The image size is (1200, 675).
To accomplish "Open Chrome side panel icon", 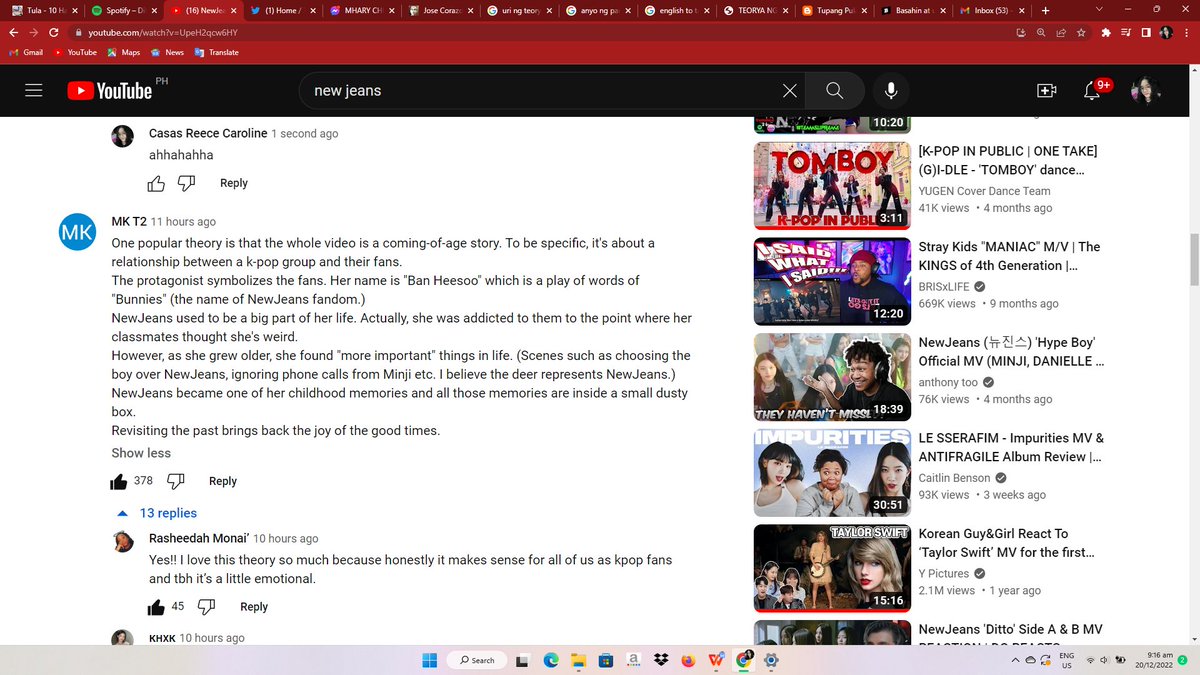I will (1146, 32).
